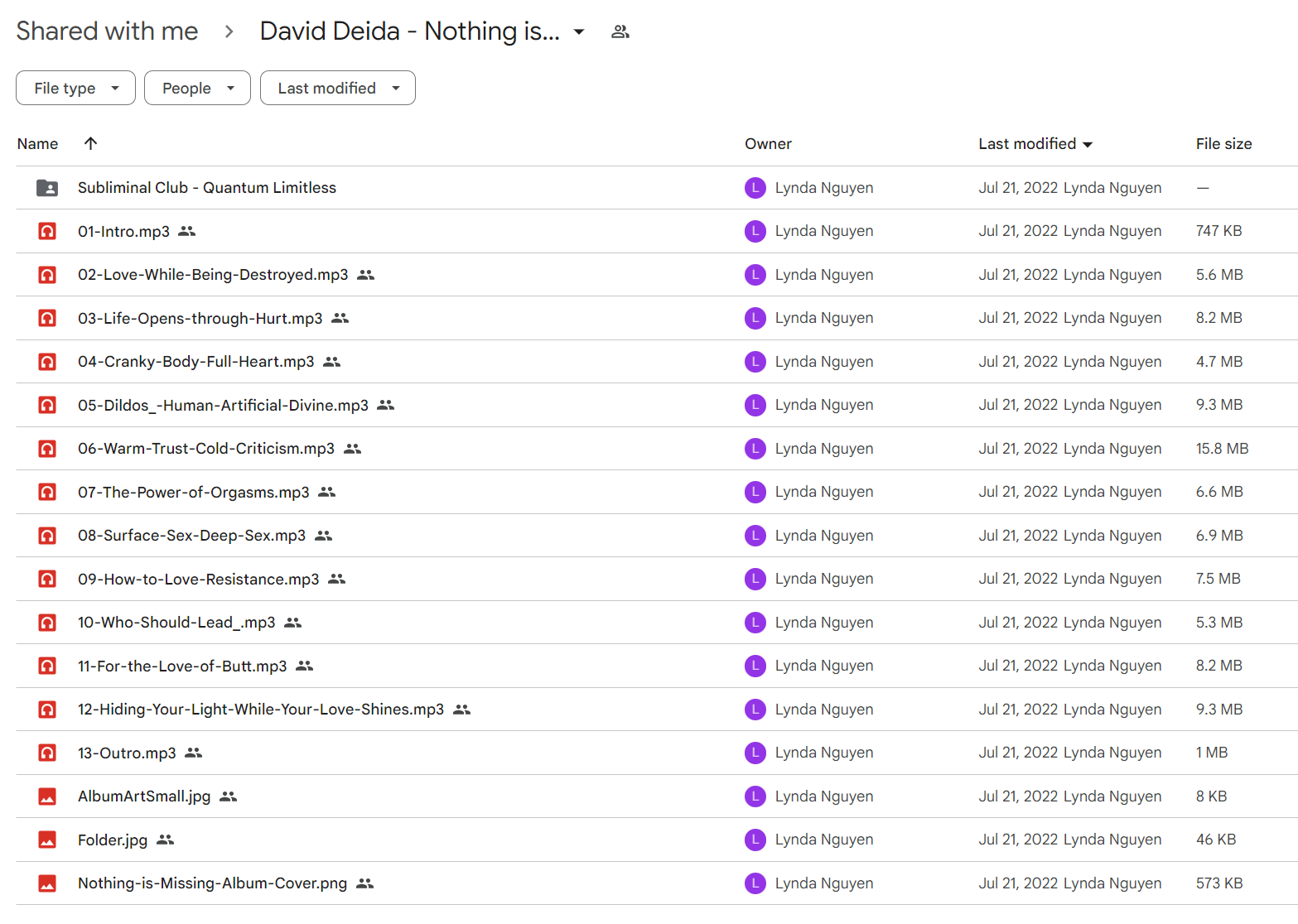Click the shared icon next to AlbumArtSmall.jpg
1298x924 pixels.
click(229, 796)
